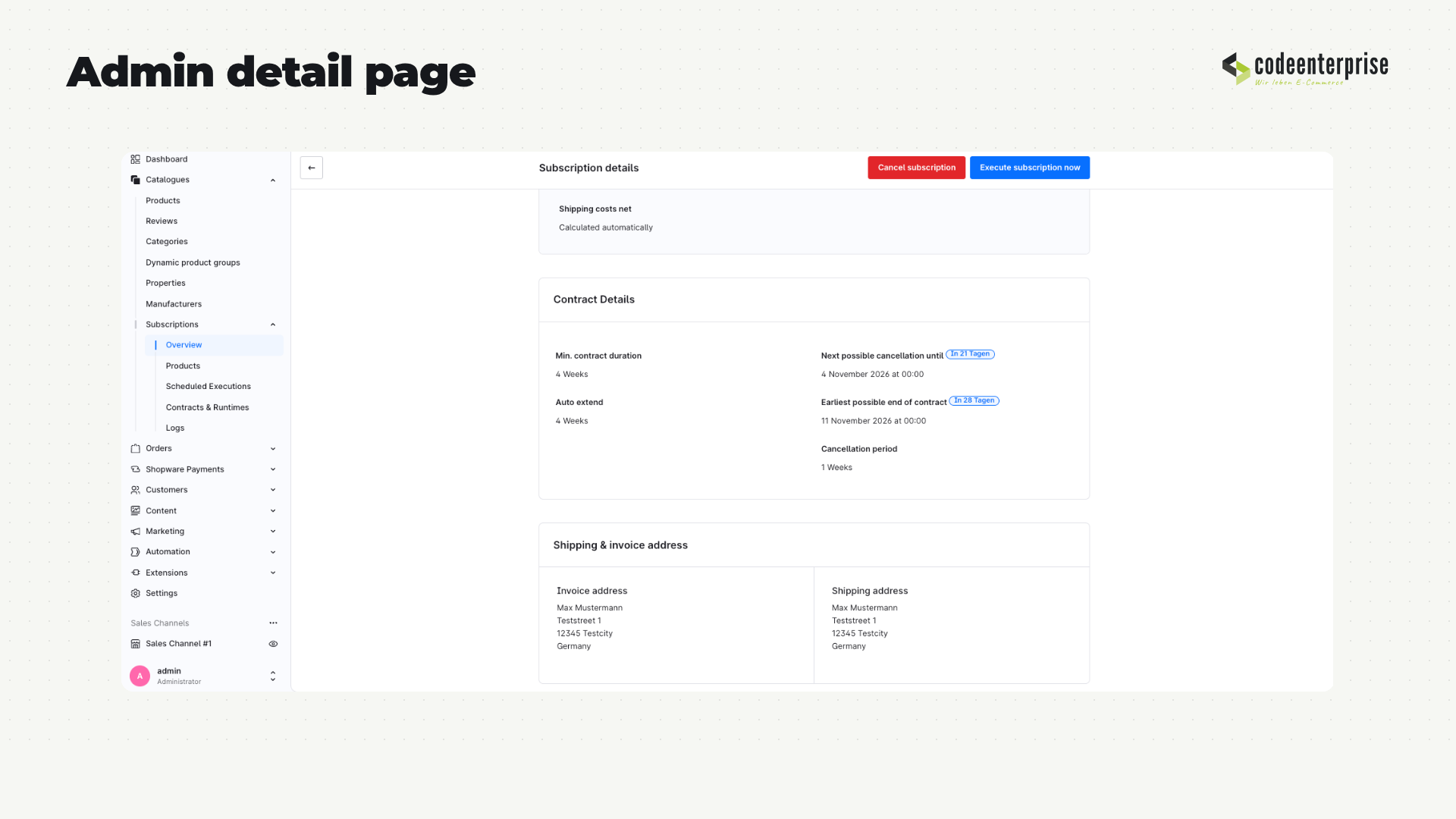This screenshot has height=819, width=1456.
Task: Expand the Automation menu chevron
Action: click(273, 552)
